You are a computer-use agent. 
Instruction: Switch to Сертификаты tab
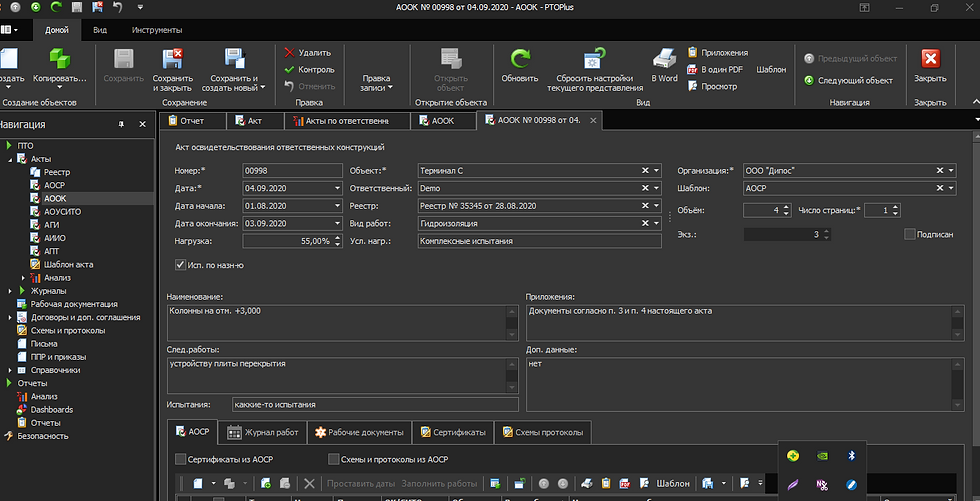[453, 432]
